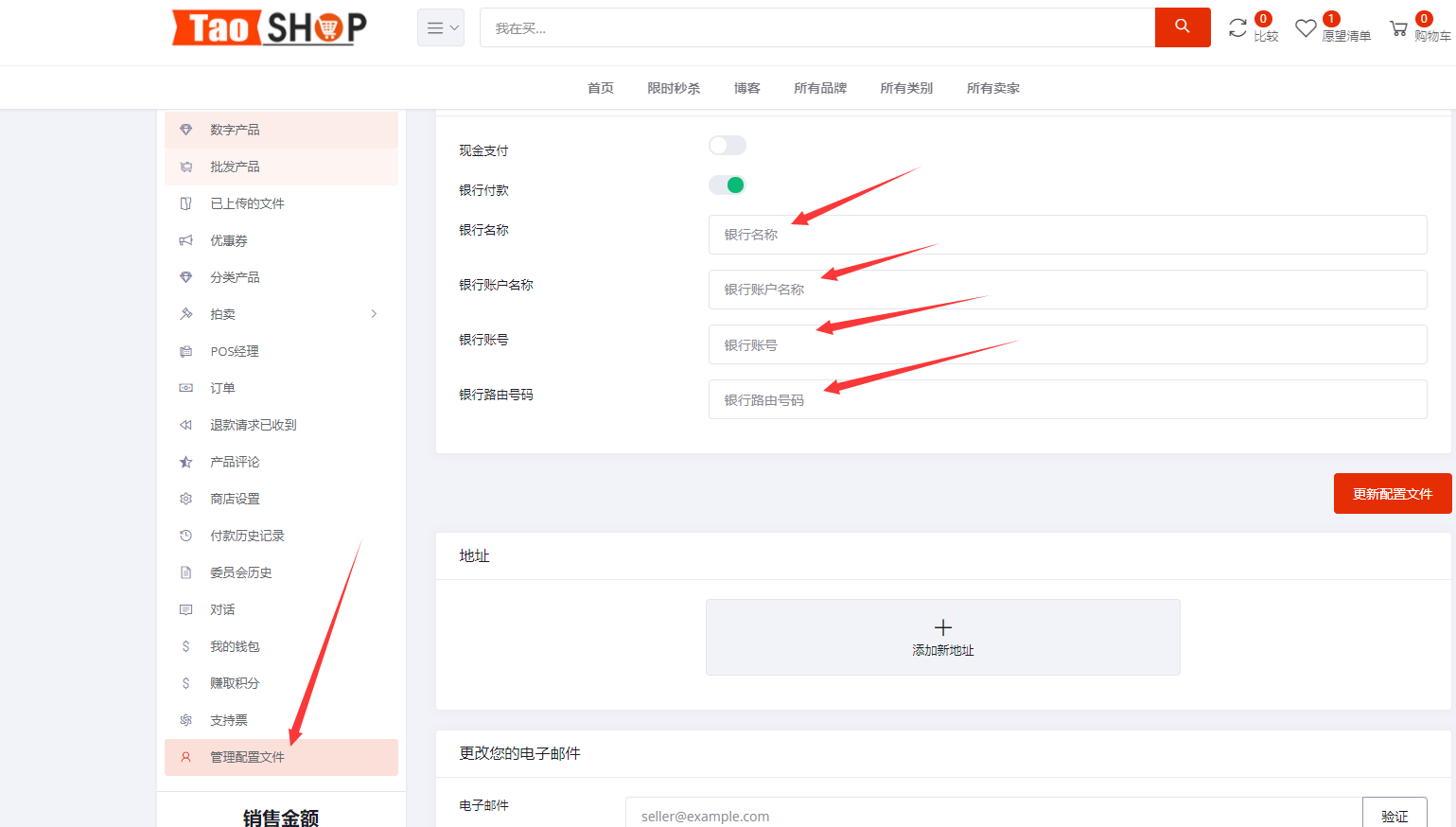Screen dimensions: 1456x827
Task: Click the star icon beside 产品评论
Action: 186,462
